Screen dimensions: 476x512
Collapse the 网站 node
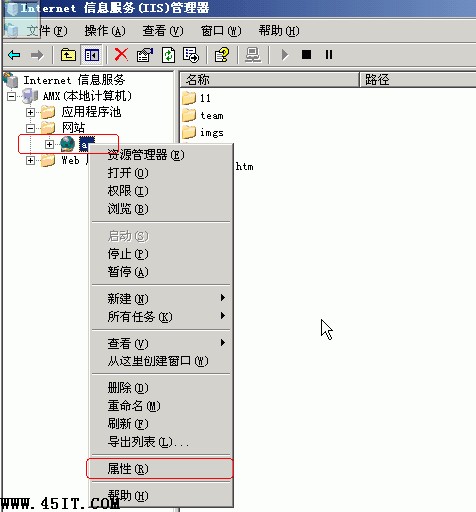(x=30, y=128)
